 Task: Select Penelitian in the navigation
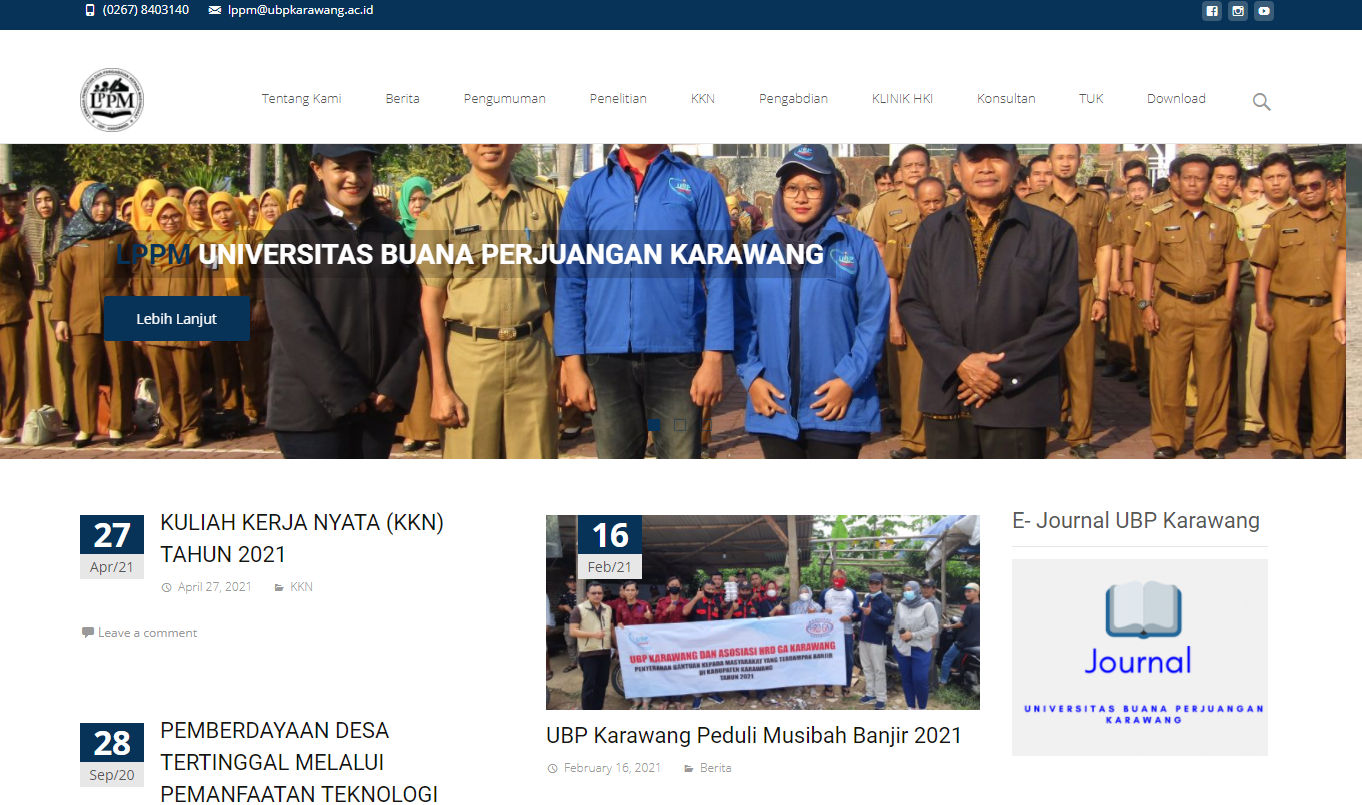(x=618, y=98)
